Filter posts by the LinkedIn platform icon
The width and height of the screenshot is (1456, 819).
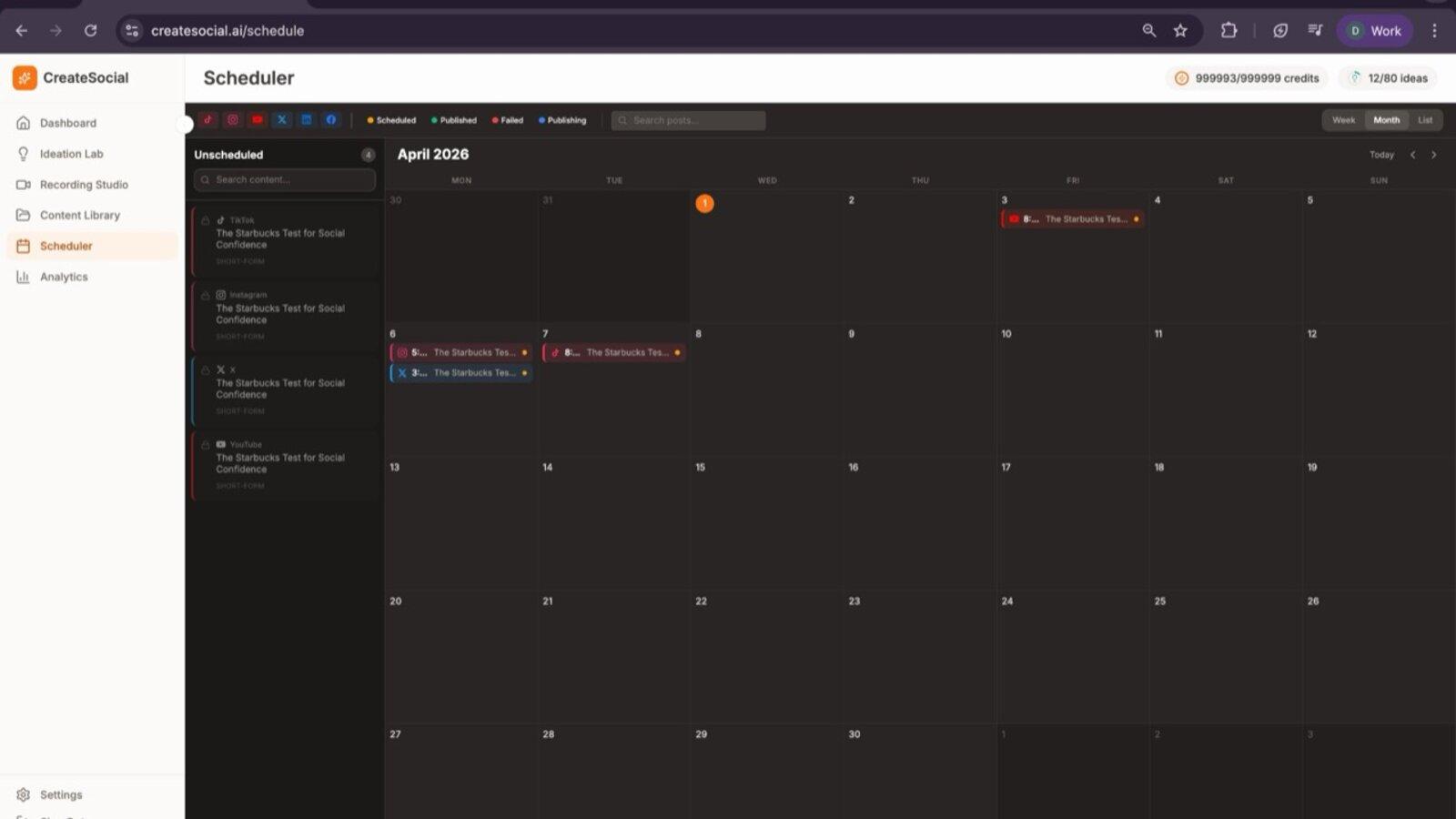coord(307,119)
